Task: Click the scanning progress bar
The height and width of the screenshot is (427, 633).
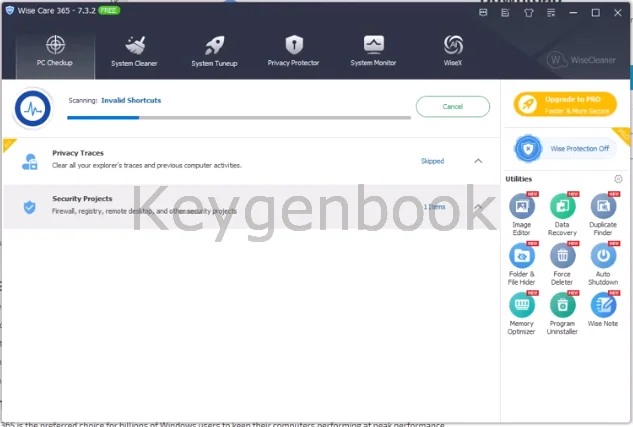Action: 239,117
